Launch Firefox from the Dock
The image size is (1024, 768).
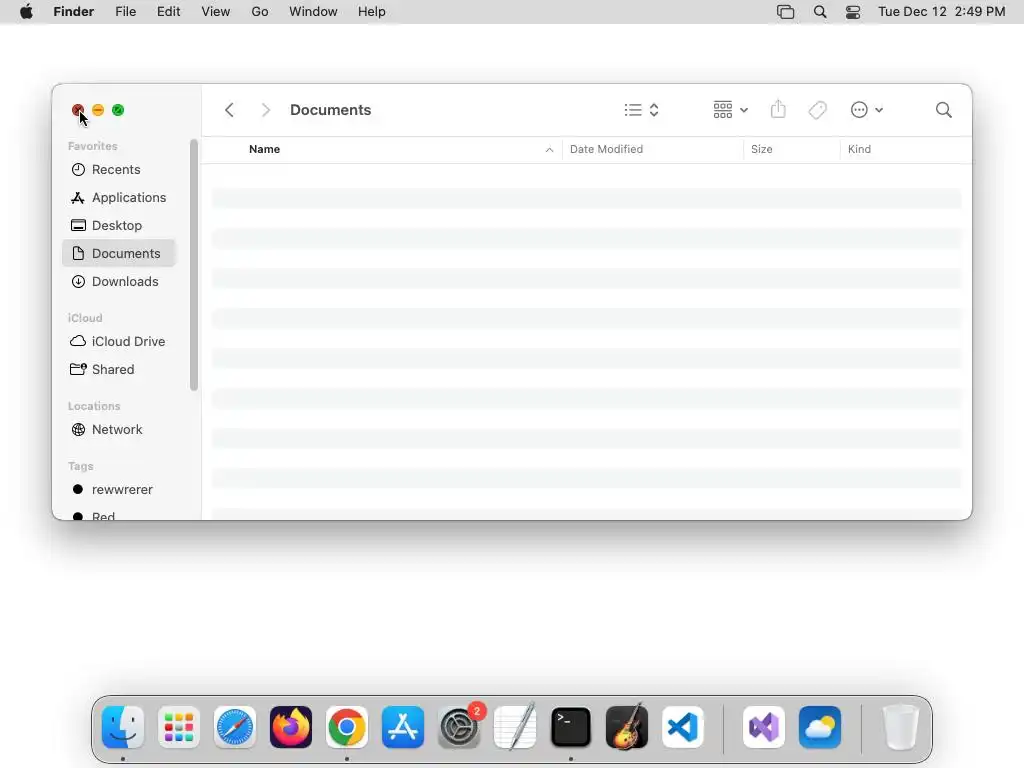[291, 727]
